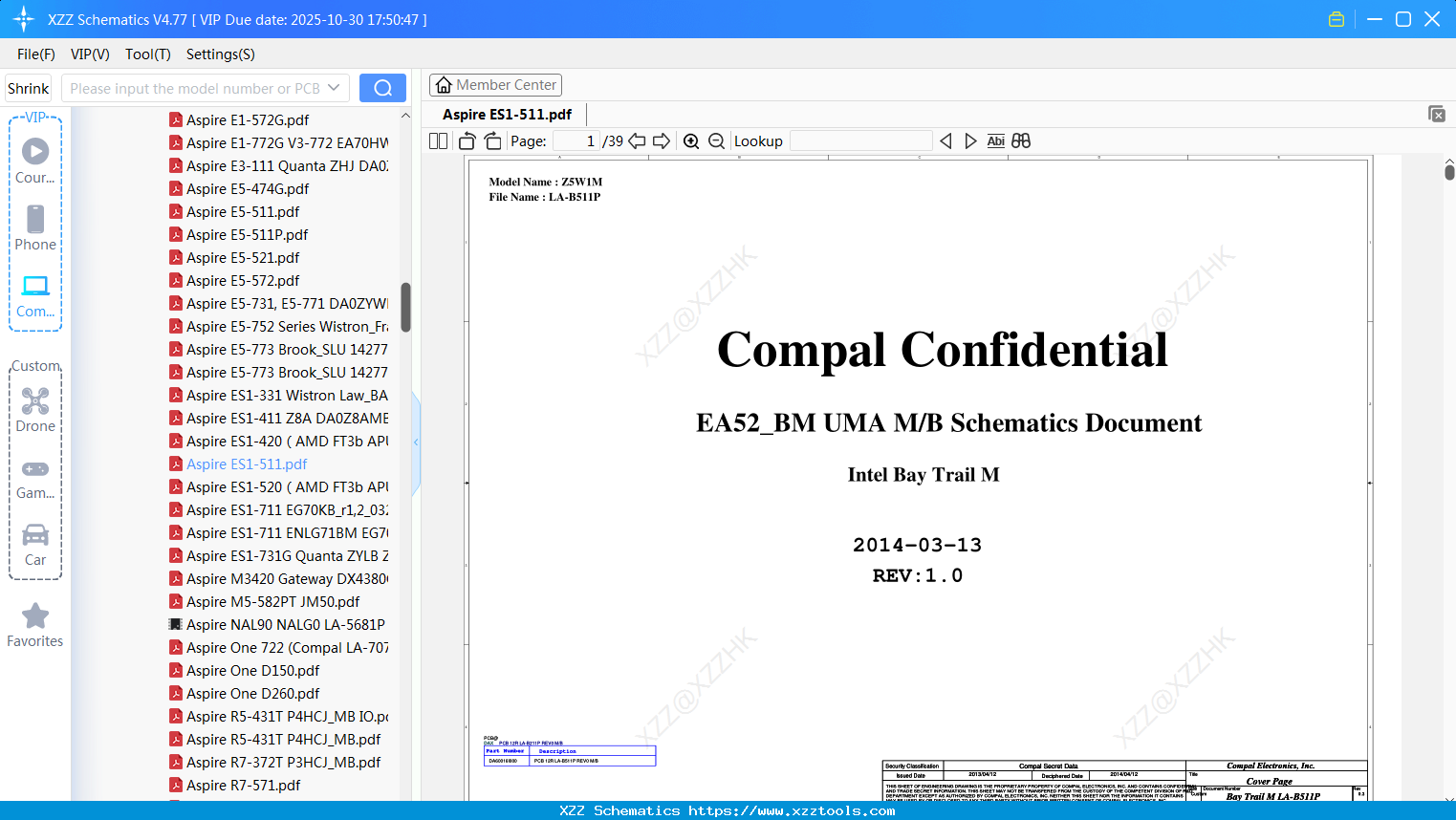The width and height of the screenshot is (1456, 820).
Task: Open the VIP(V) menu
Action: [x=90, y=54]
